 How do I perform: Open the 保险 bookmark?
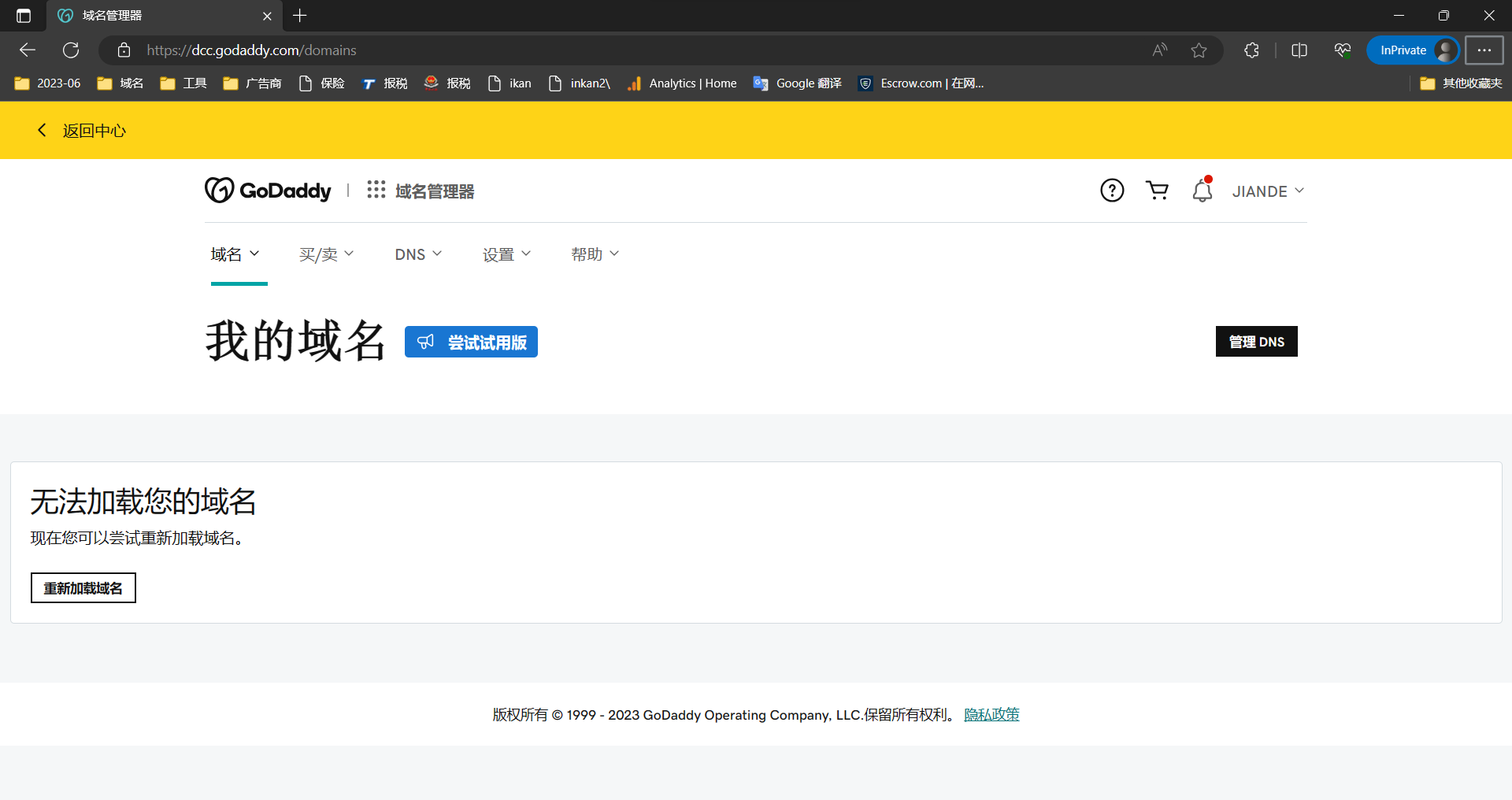[x=322, y=83]
